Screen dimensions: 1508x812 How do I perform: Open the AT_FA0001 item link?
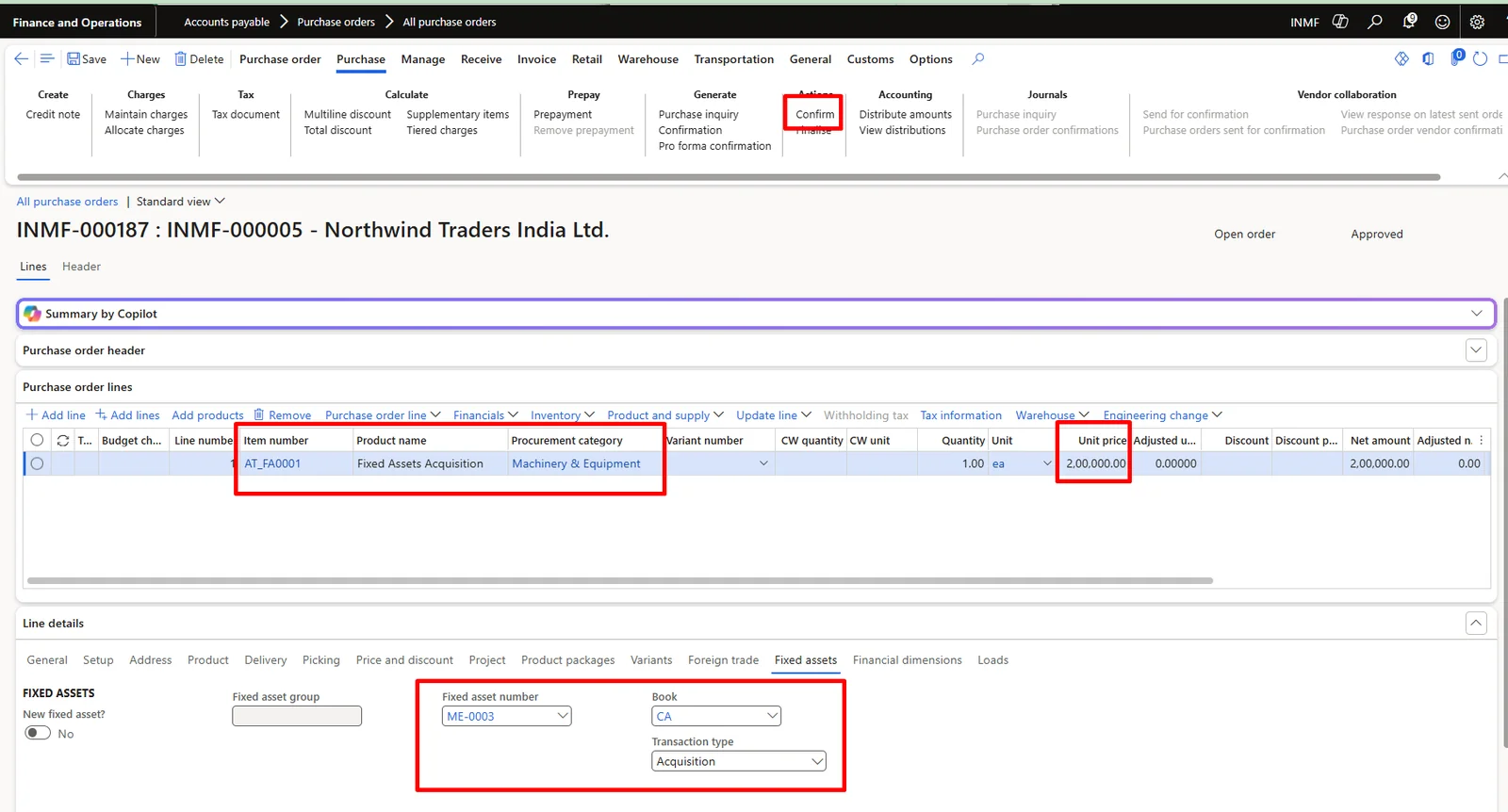272,463
